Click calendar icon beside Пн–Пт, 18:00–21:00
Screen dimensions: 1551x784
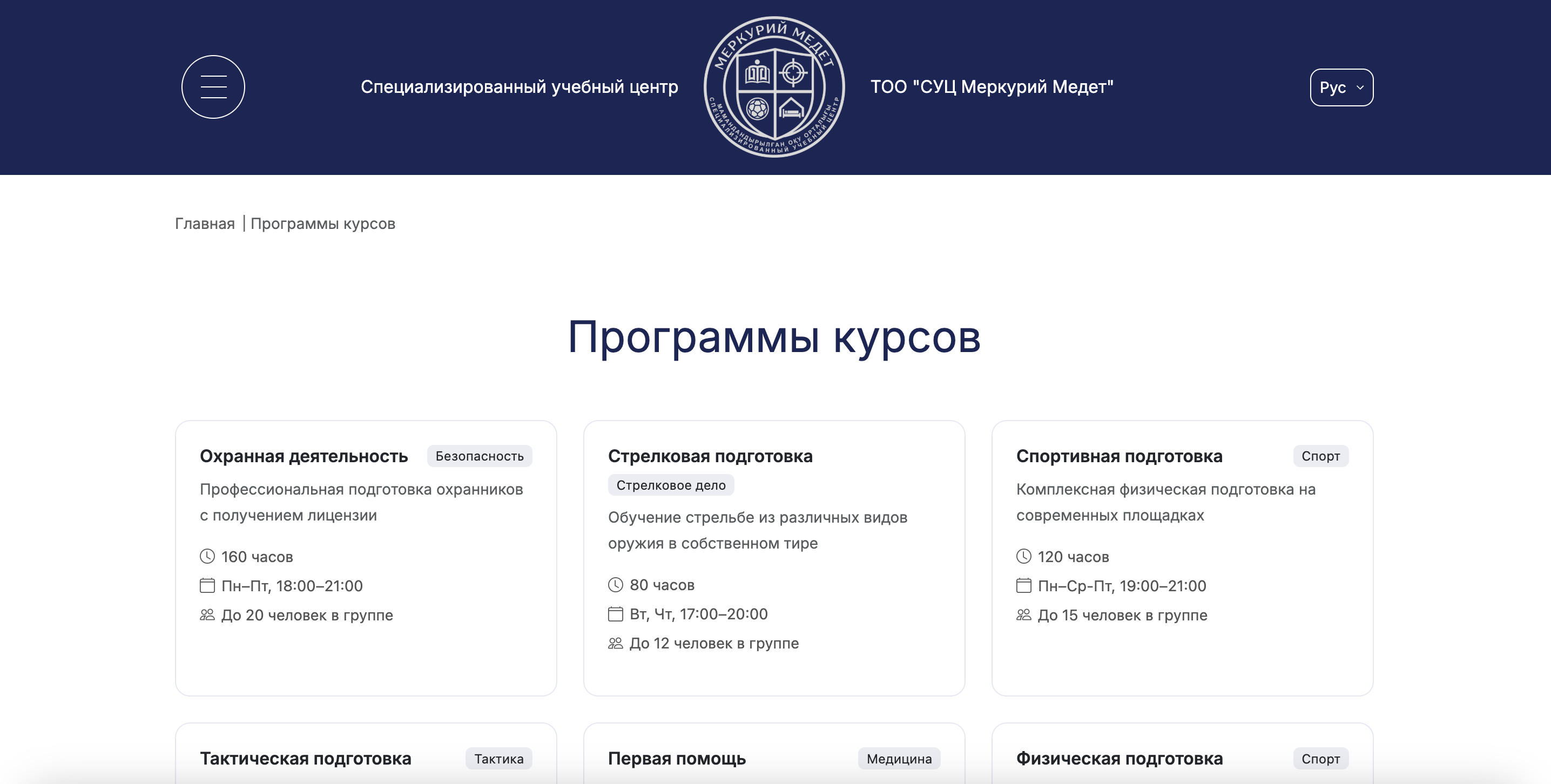click(207, 585)
